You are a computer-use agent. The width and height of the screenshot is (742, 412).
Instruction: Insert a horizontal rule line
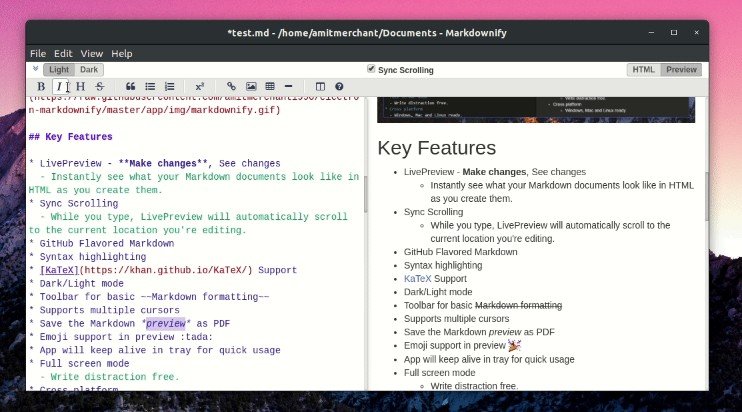coord(289,87)
